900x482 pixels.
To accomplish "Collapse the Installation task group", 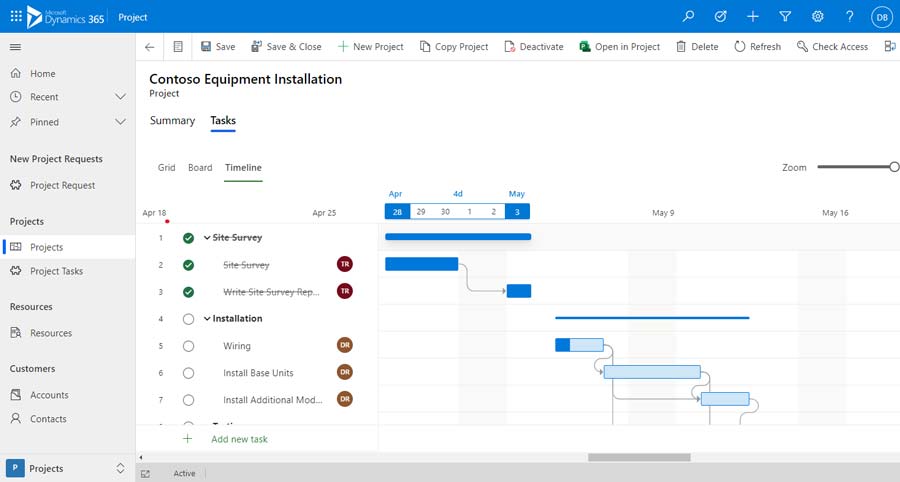I will pyautogui.click(x=207, y=319).
